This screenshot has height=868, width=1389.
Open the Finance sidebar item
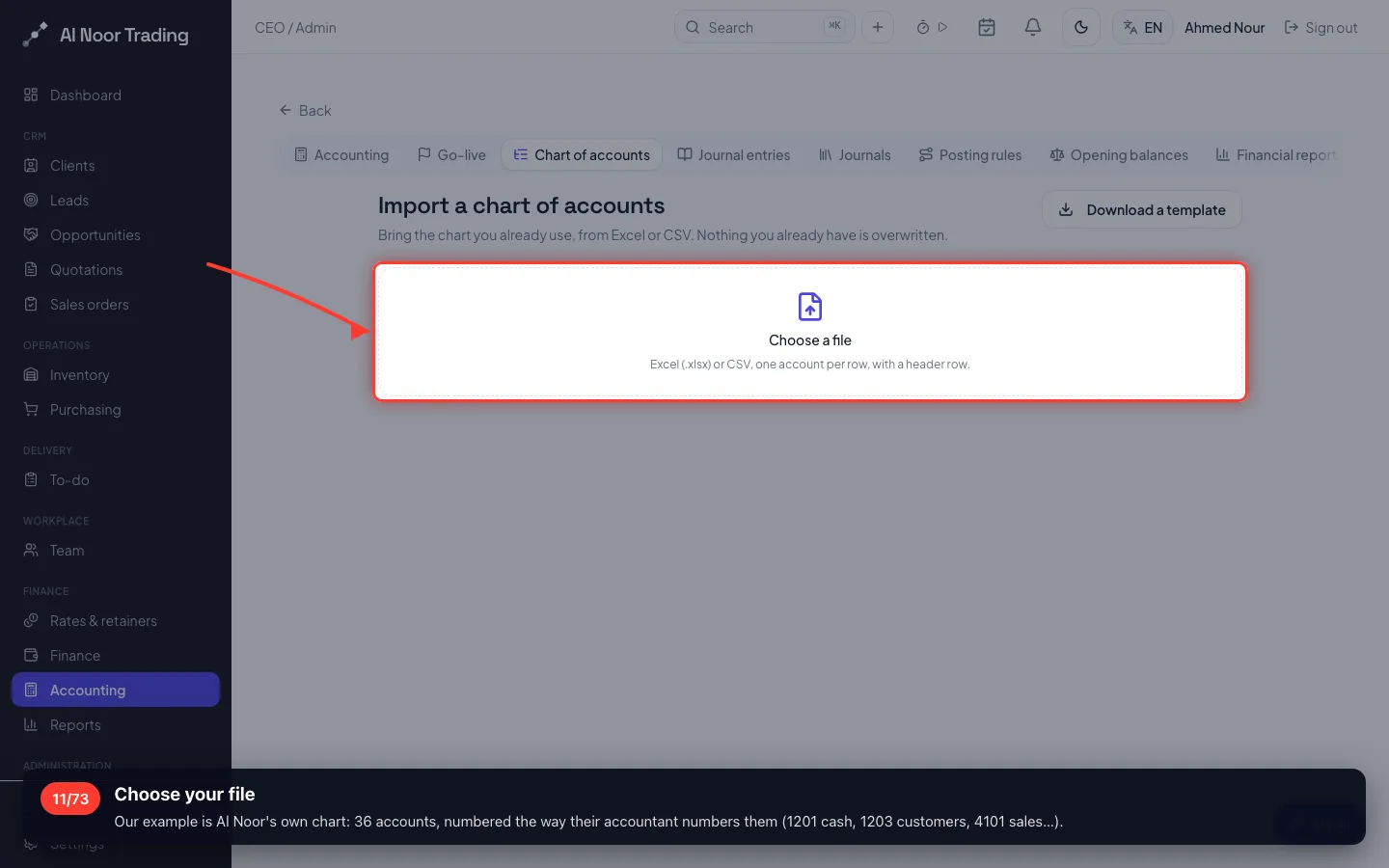pyautogui.click(x=116, y=656)
